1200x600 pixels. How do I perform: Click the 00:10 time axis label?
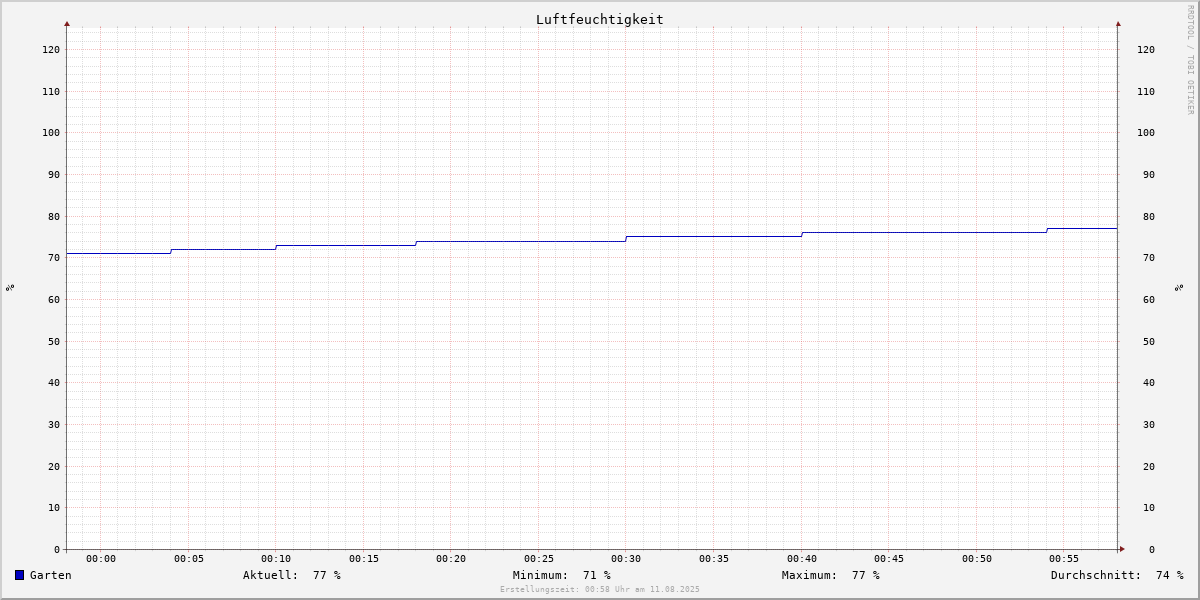(276, 559)
